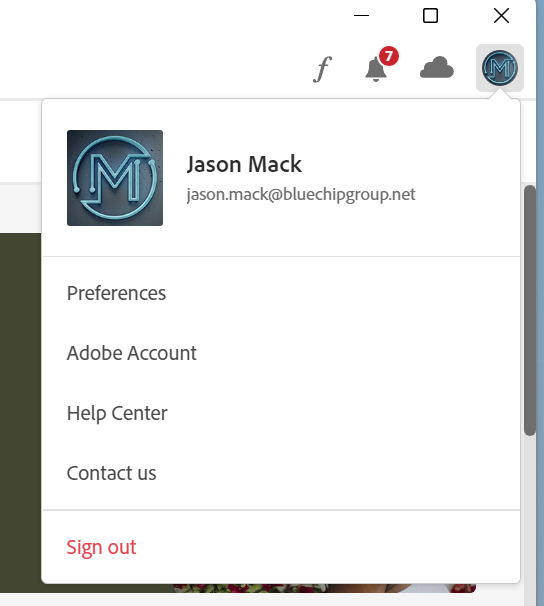Close the Creative Cloud window
Viewport: 544px width, 606px height.
[501, 16]
